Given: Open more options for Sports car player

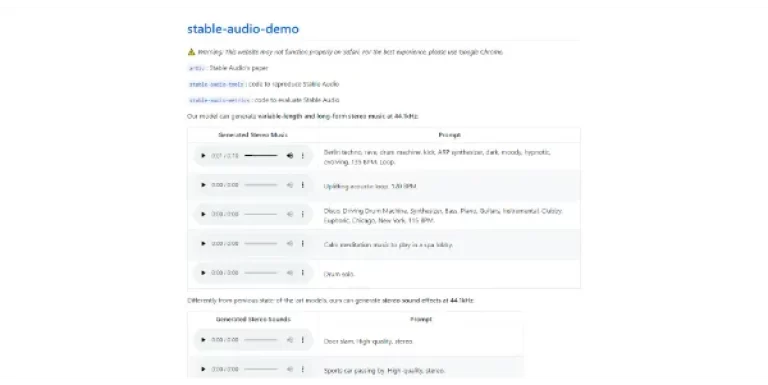Looking at the screenshot, I should click(x=303, y=369).
